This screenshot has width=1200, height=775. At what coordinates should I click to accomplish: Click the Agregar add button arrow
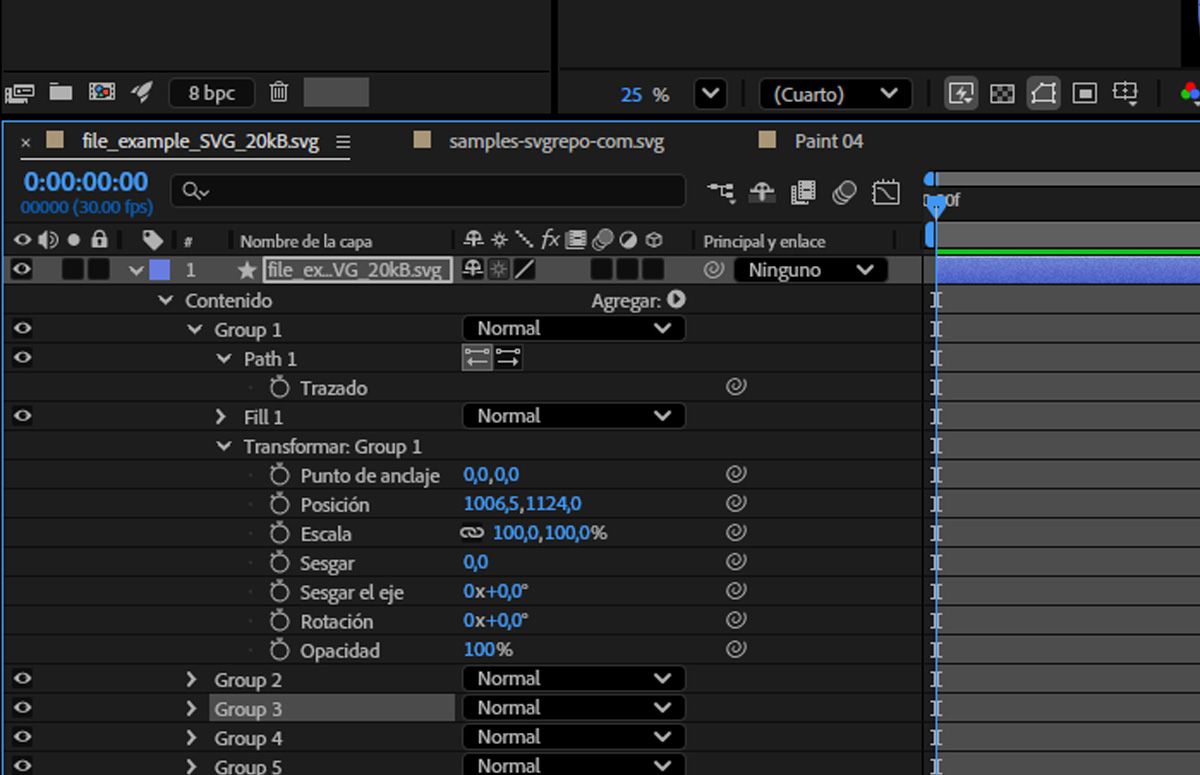pos(677,299)
